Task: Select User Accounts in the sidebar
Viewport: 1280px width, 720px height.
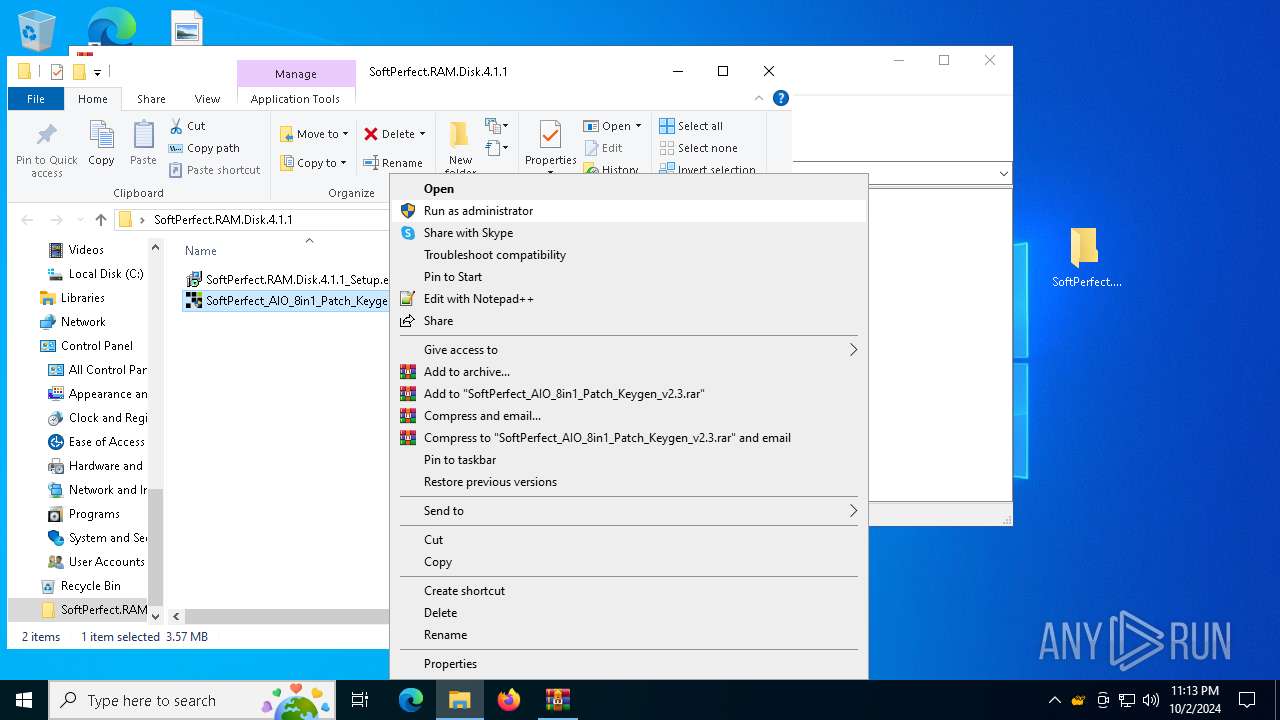Action: [97, 562]
